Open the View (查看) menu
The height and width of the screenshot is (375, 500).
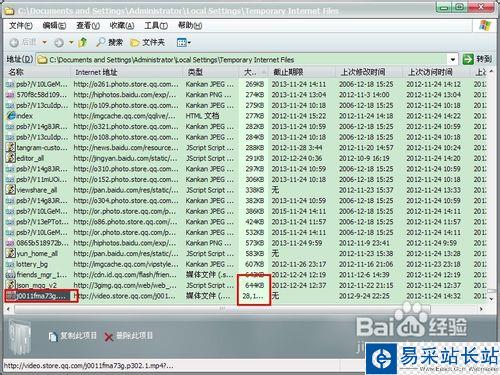tap(88, 25)
